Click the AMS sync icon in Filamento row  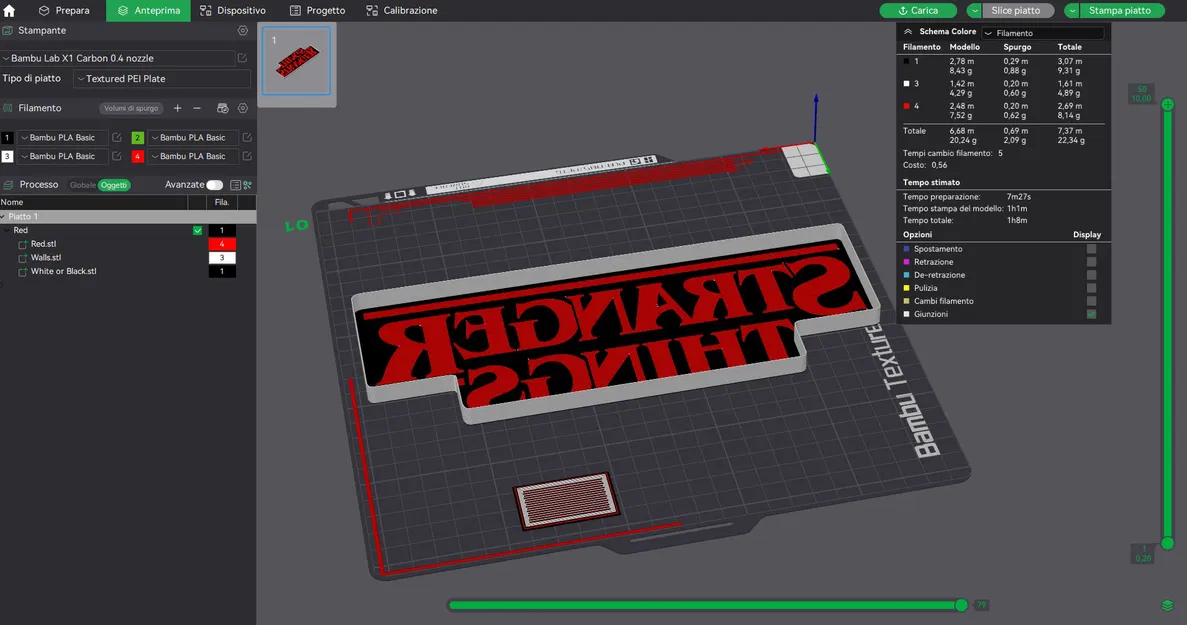click(223, 108)
